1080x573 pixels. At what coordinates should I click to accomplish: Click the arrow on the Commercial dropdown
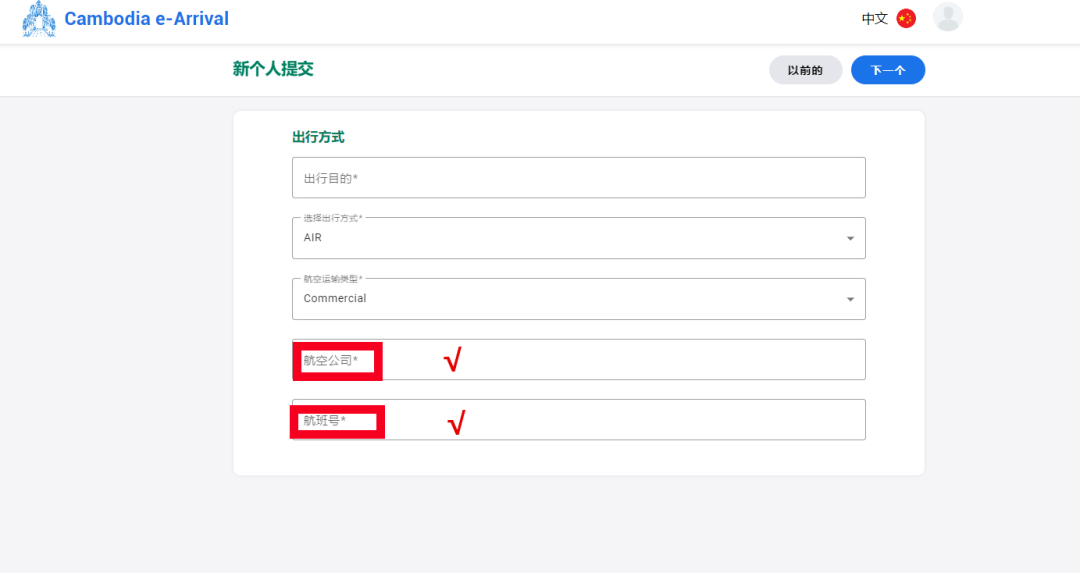850,299
